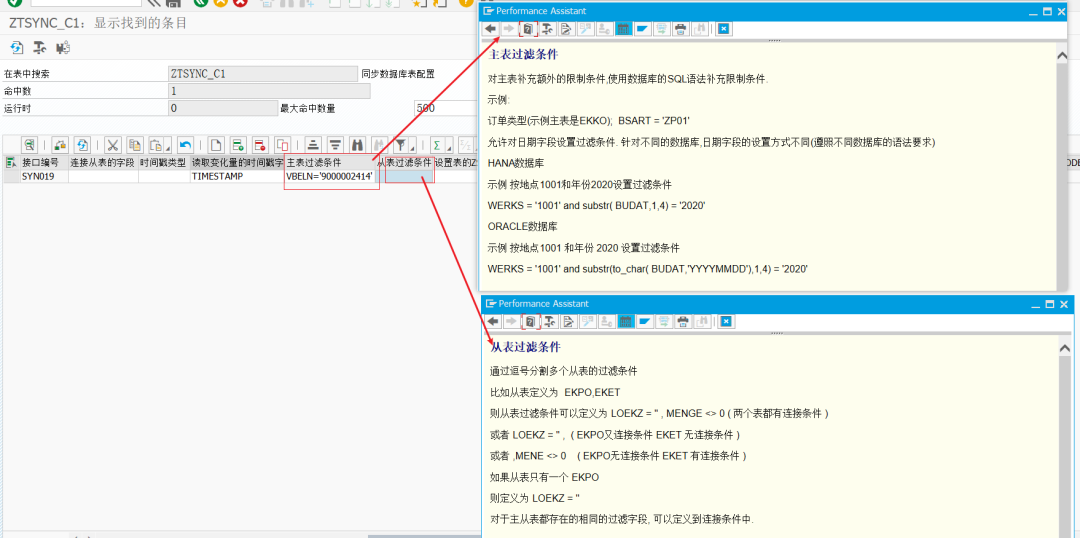Click Edit Documentation in the 主表过滤条件 help window
Screen dimensions: 1080x538
pyautogui.click(x=566, y=29)
